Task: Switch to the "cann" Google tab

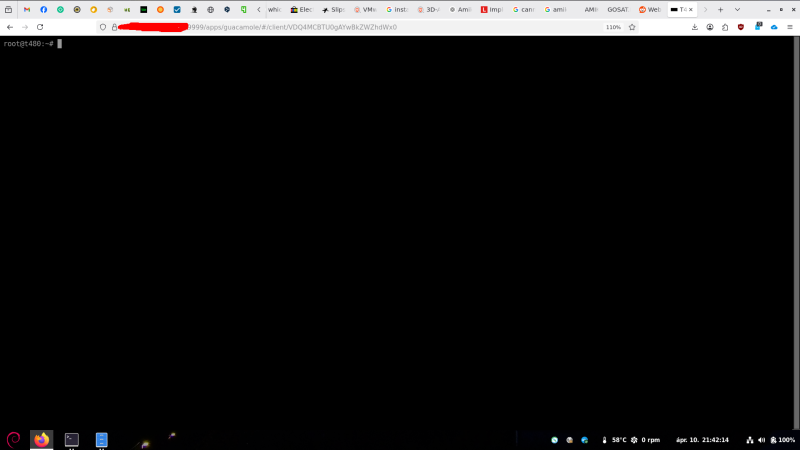Action: 523,9
